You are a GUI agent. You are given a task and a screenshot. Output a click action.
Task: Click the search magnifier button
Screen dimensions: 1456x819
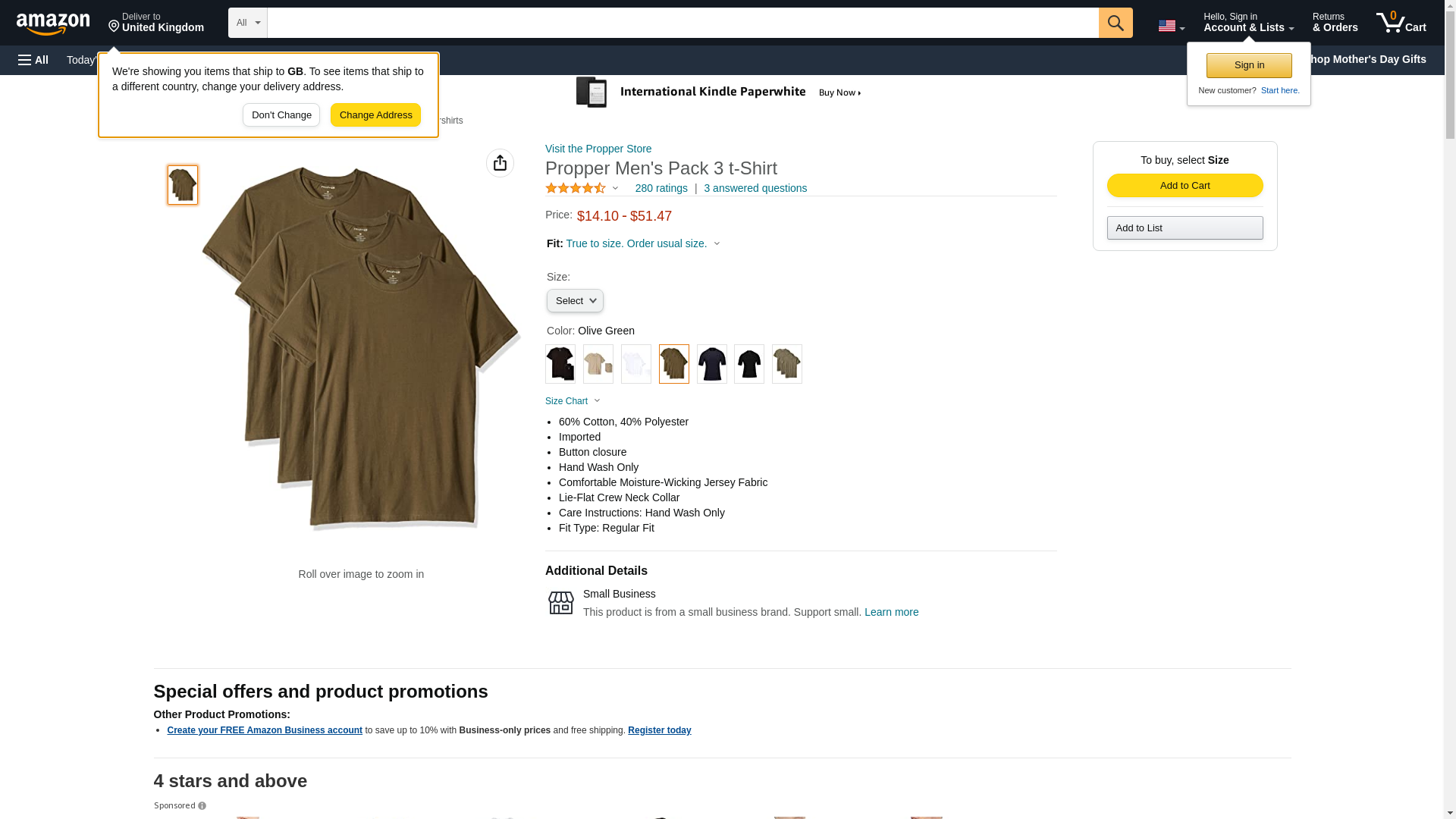[x=1115, y=23]
